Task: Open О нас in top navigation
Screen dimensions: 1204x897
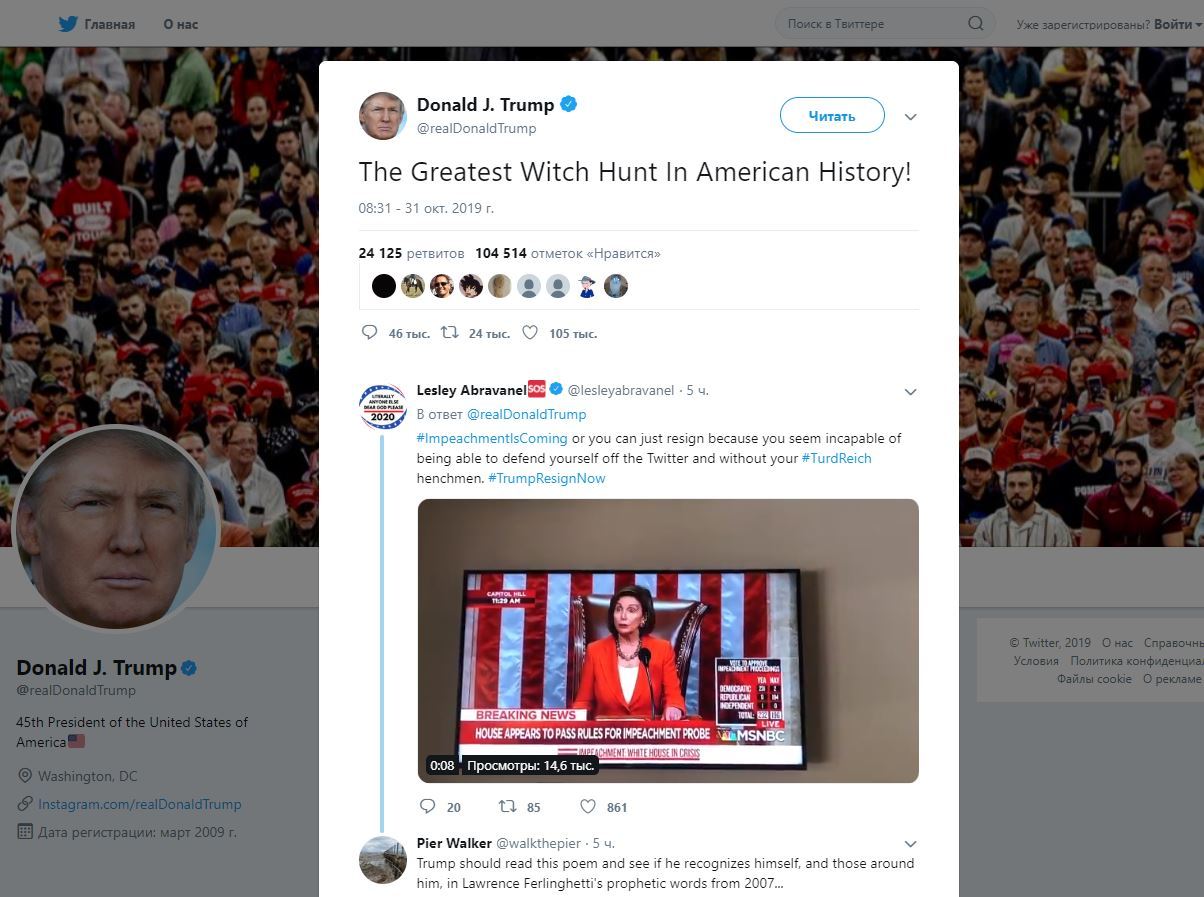Action: [181, 24]
